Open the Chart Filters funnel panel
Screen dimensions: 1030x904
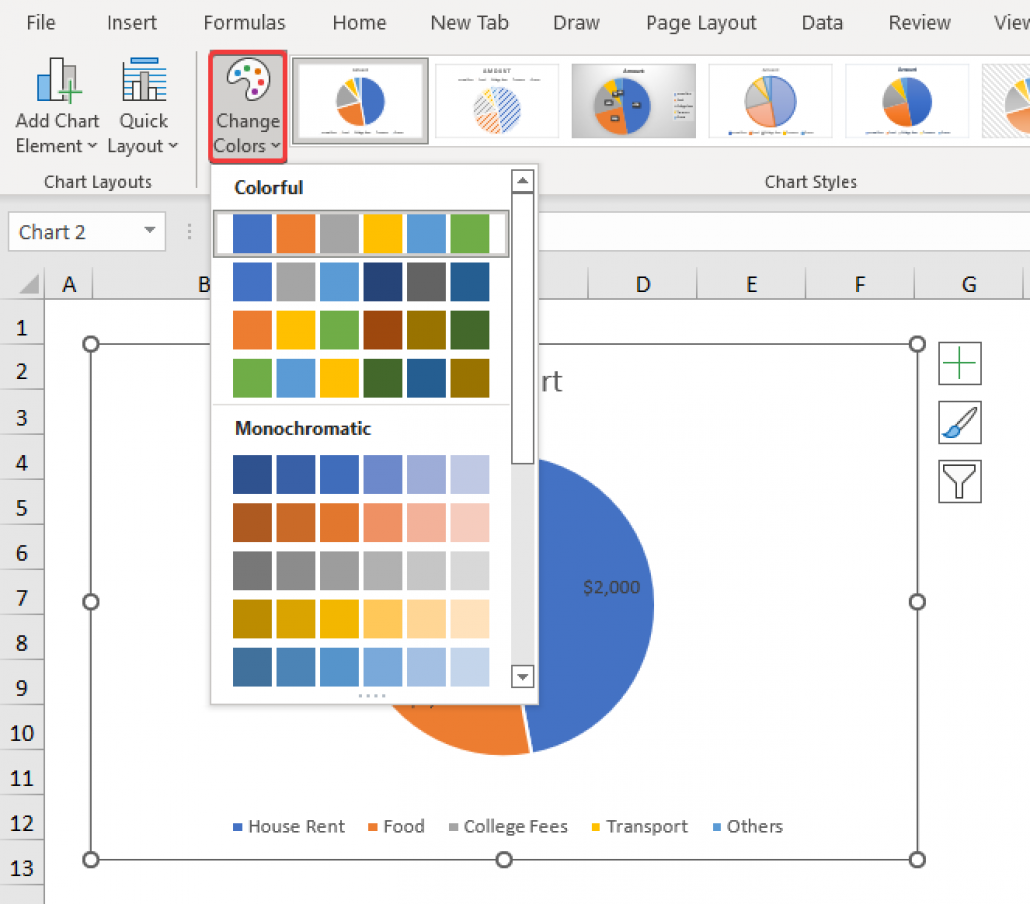click(x=959, y=481)
